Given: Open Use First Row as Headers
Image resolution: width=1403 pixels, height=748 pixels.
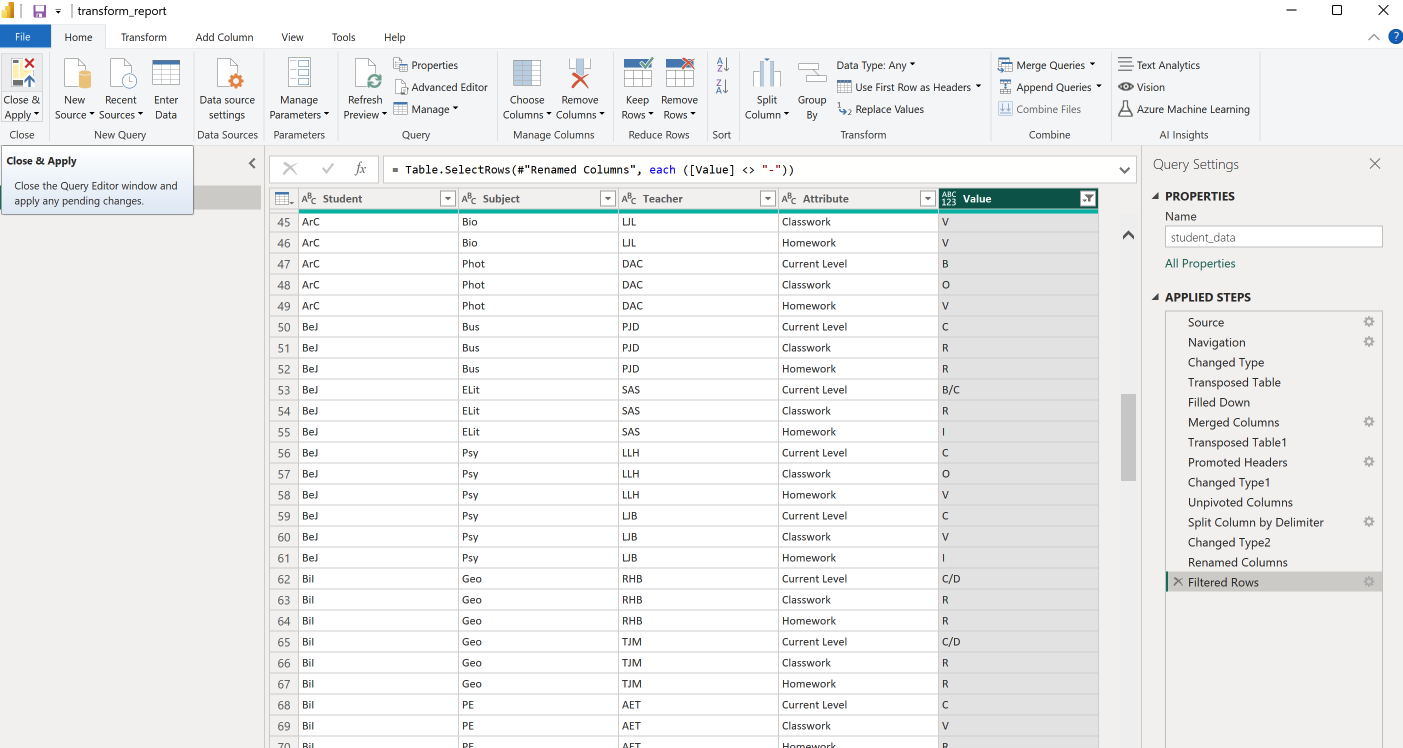Looking at the screenshot, I should [x=909, y=87].
